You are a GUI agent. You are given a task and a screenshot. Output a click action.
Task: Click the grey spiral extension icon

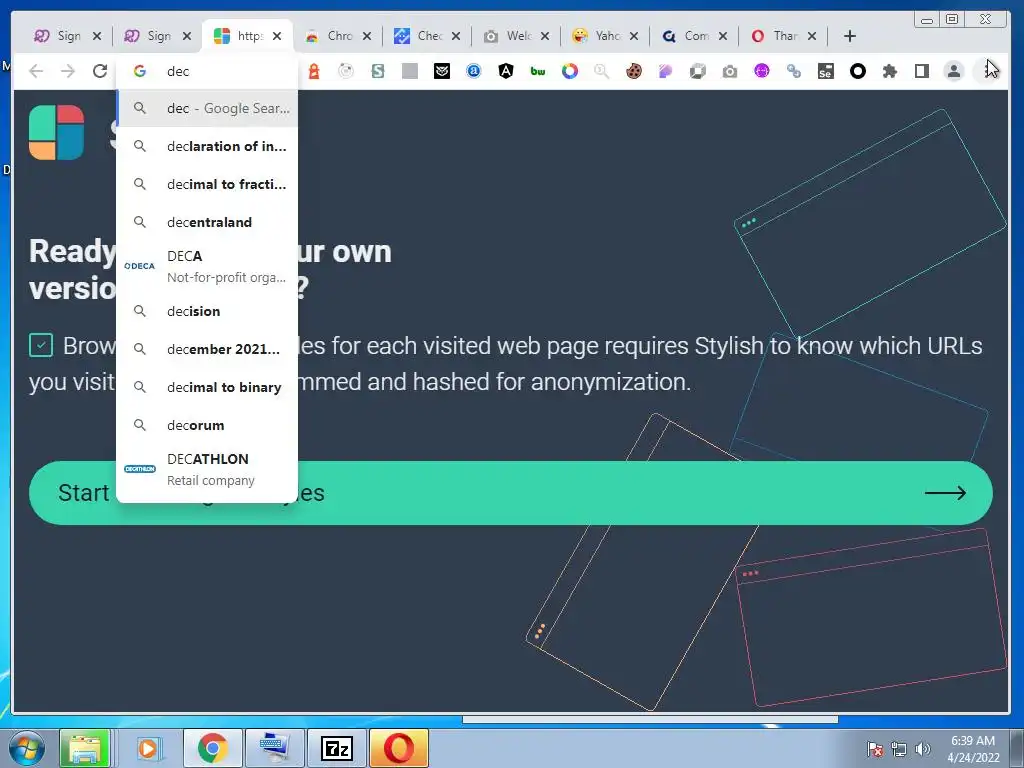pos(345,71)
